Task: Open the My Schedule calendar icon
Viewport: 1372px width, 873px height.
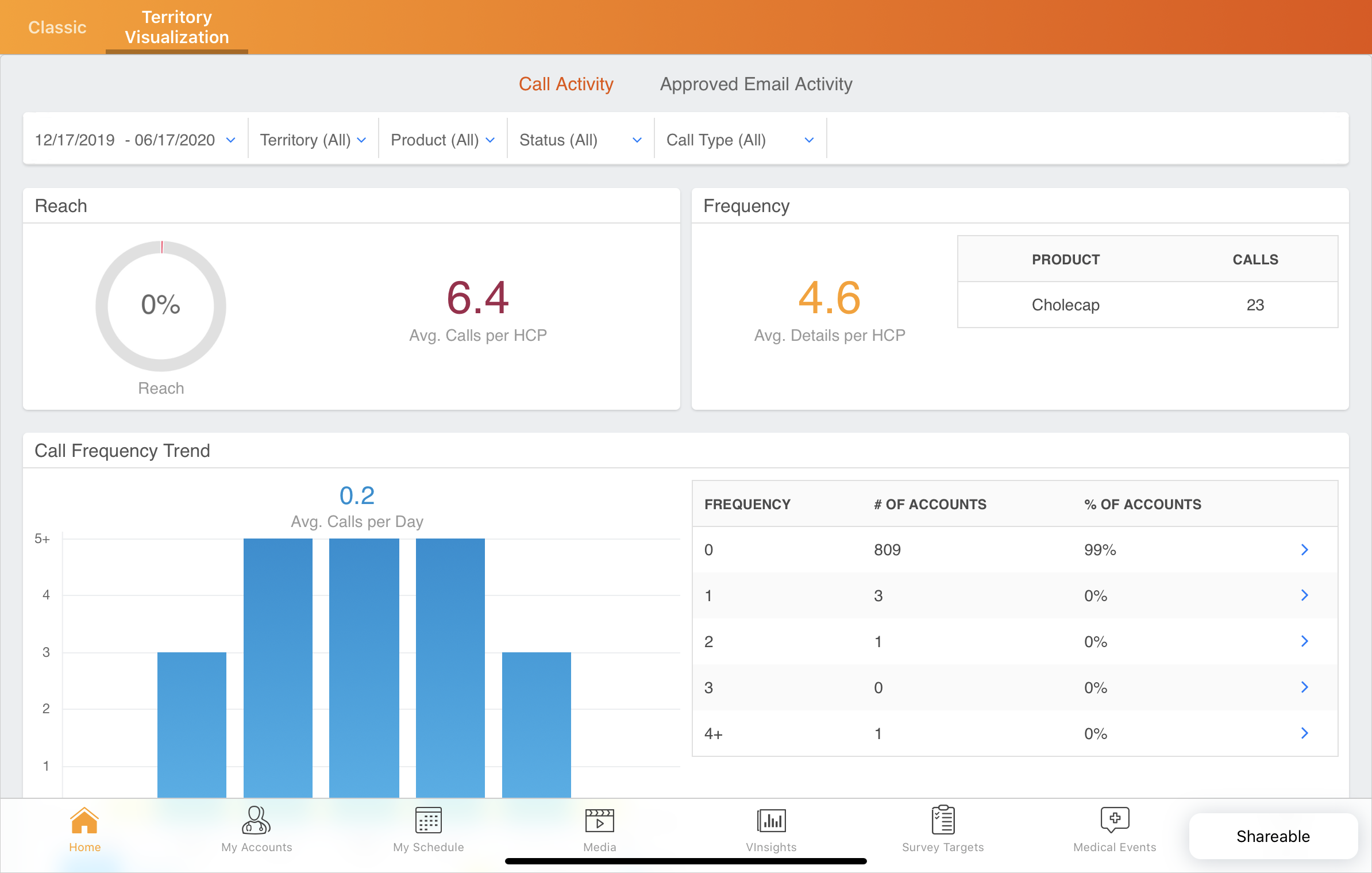Action: (x=428, y=821)
